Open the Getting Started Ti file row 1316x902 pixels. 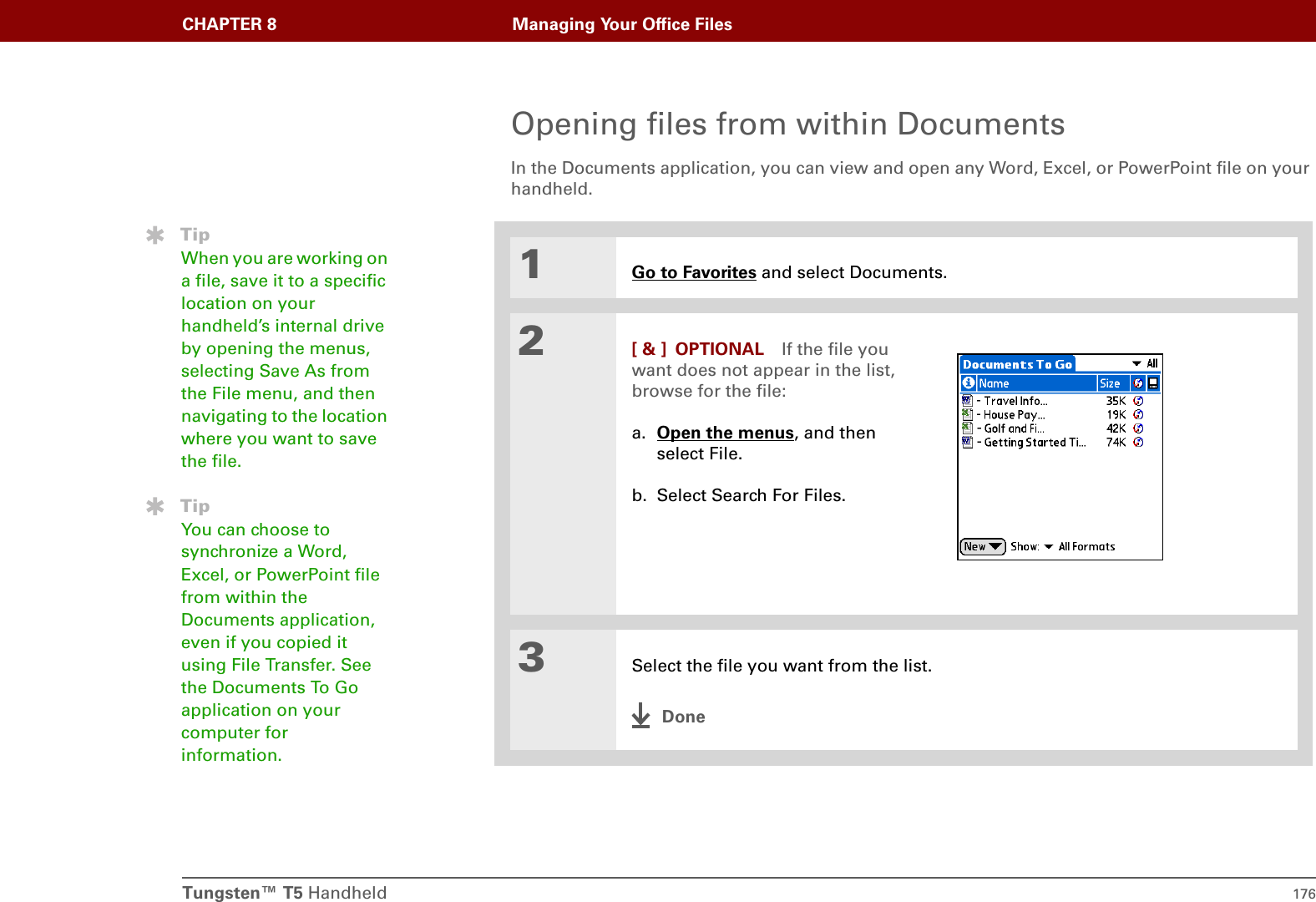(1052, 442)
